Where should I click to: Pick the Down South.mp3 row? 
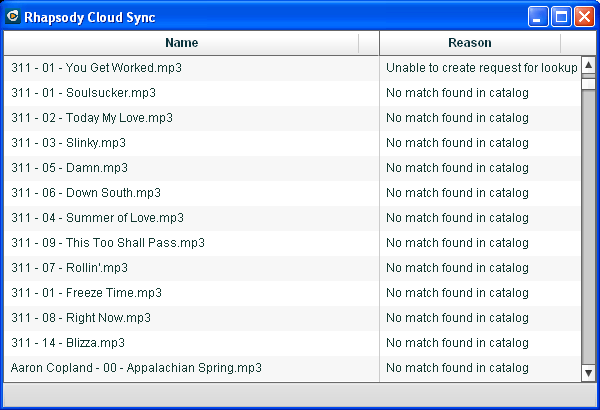86,193
